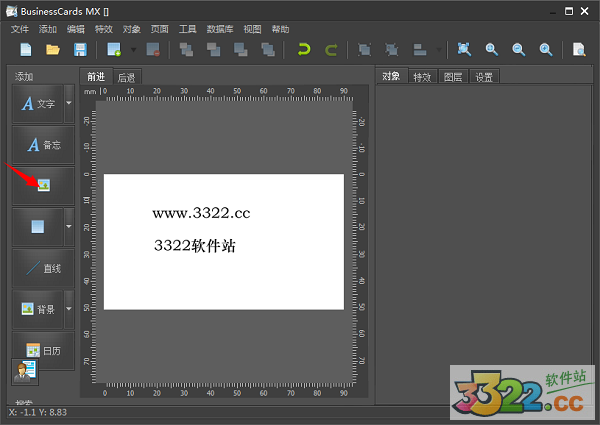This screenshot has width=600, height=425.
Task: Click the send backward toolbar icon
Action: click(x=240, y=50)
